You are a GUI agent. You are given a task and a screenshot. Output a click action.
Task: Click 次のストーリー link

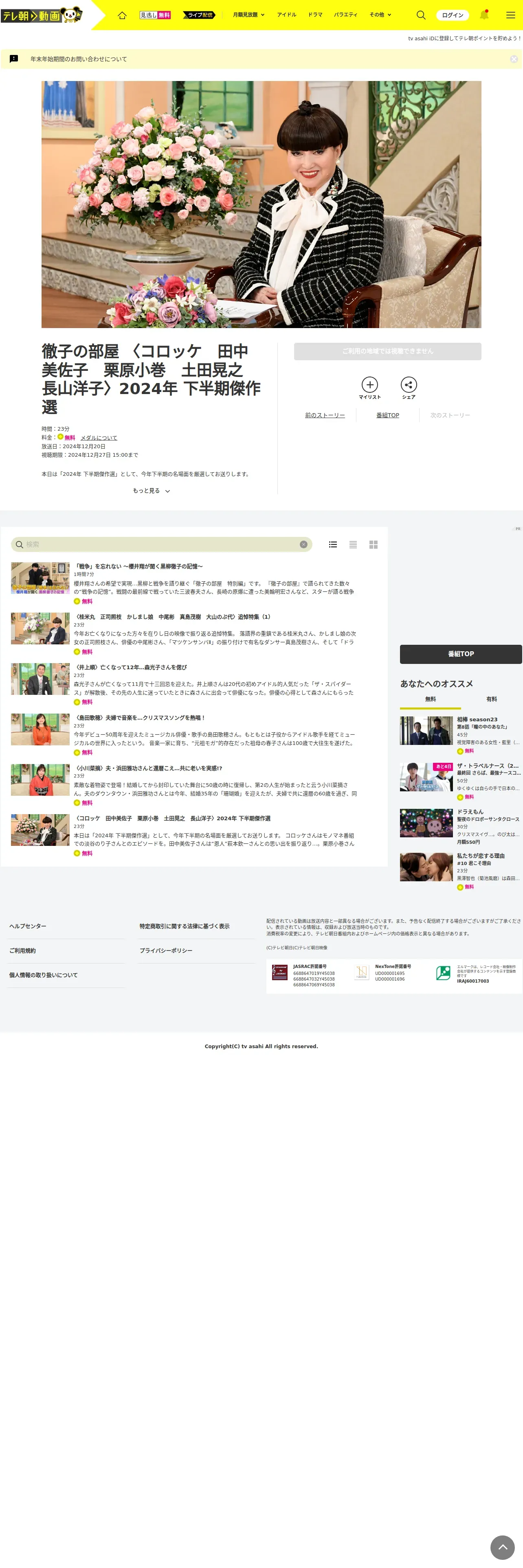click(x=450, y=415)
